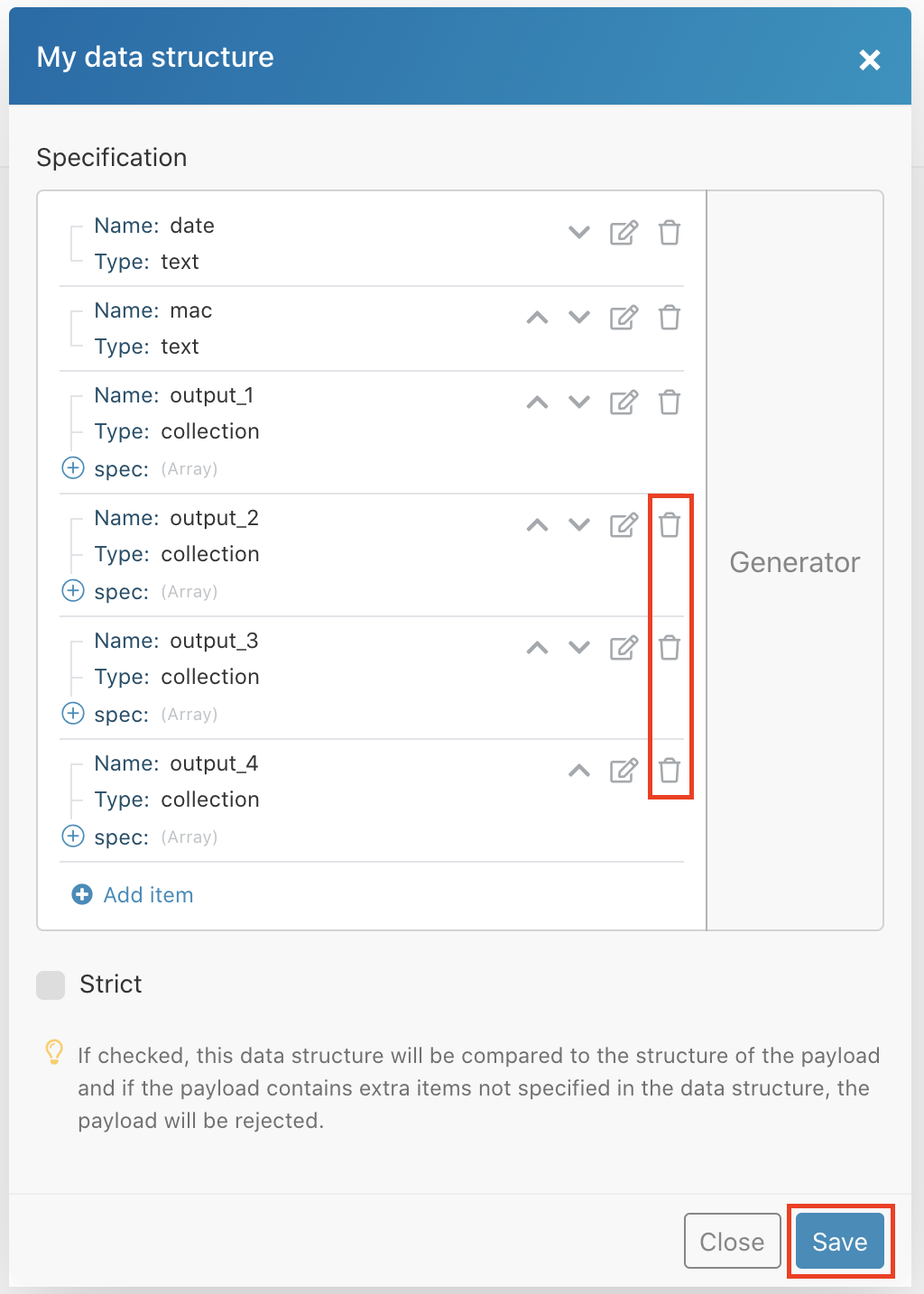The image size is (924, 1294).
Task: Edit the mac item
Action: [x=624, y=317]
